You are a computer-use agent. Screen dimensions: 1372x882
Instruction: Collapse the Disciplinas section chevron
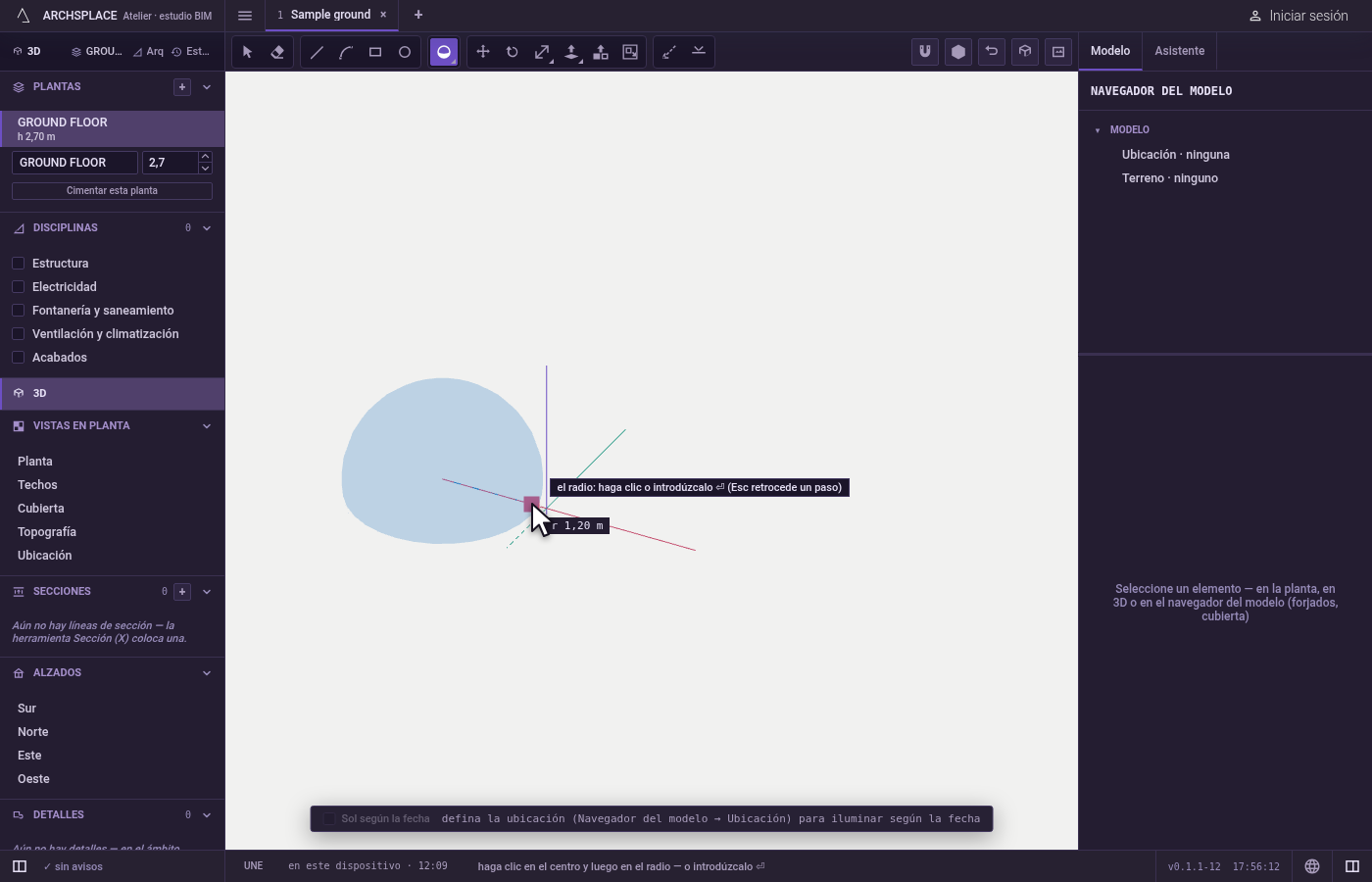(x=207, y=228)
